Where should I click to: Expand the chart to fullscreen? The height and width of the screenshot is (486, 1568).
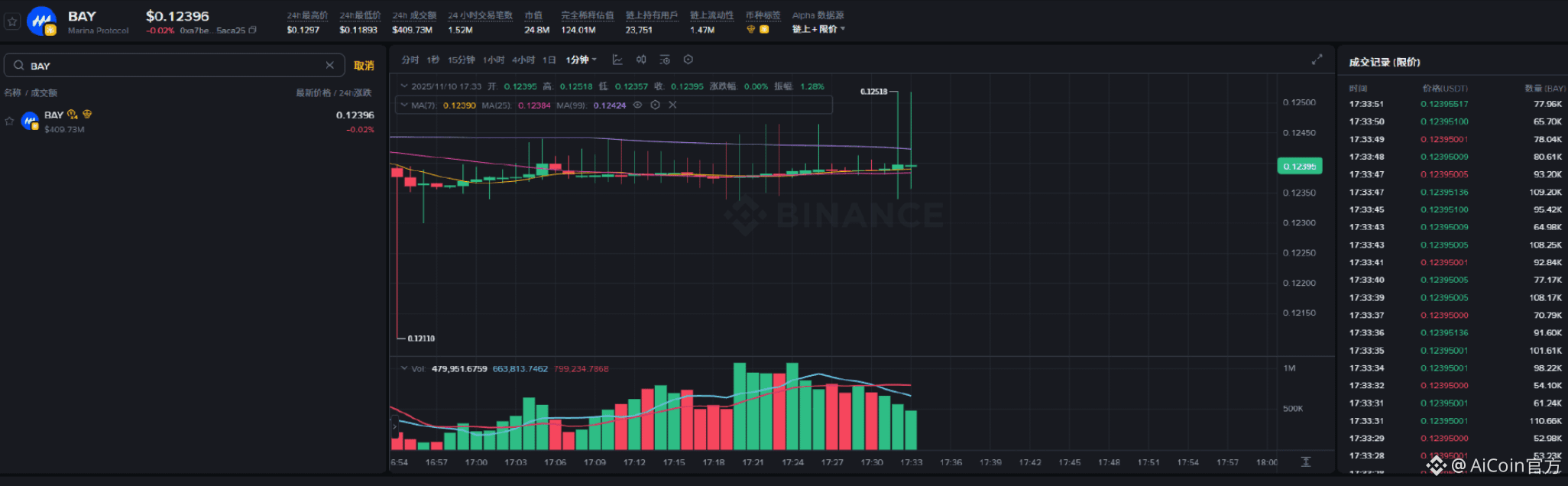1317,60
